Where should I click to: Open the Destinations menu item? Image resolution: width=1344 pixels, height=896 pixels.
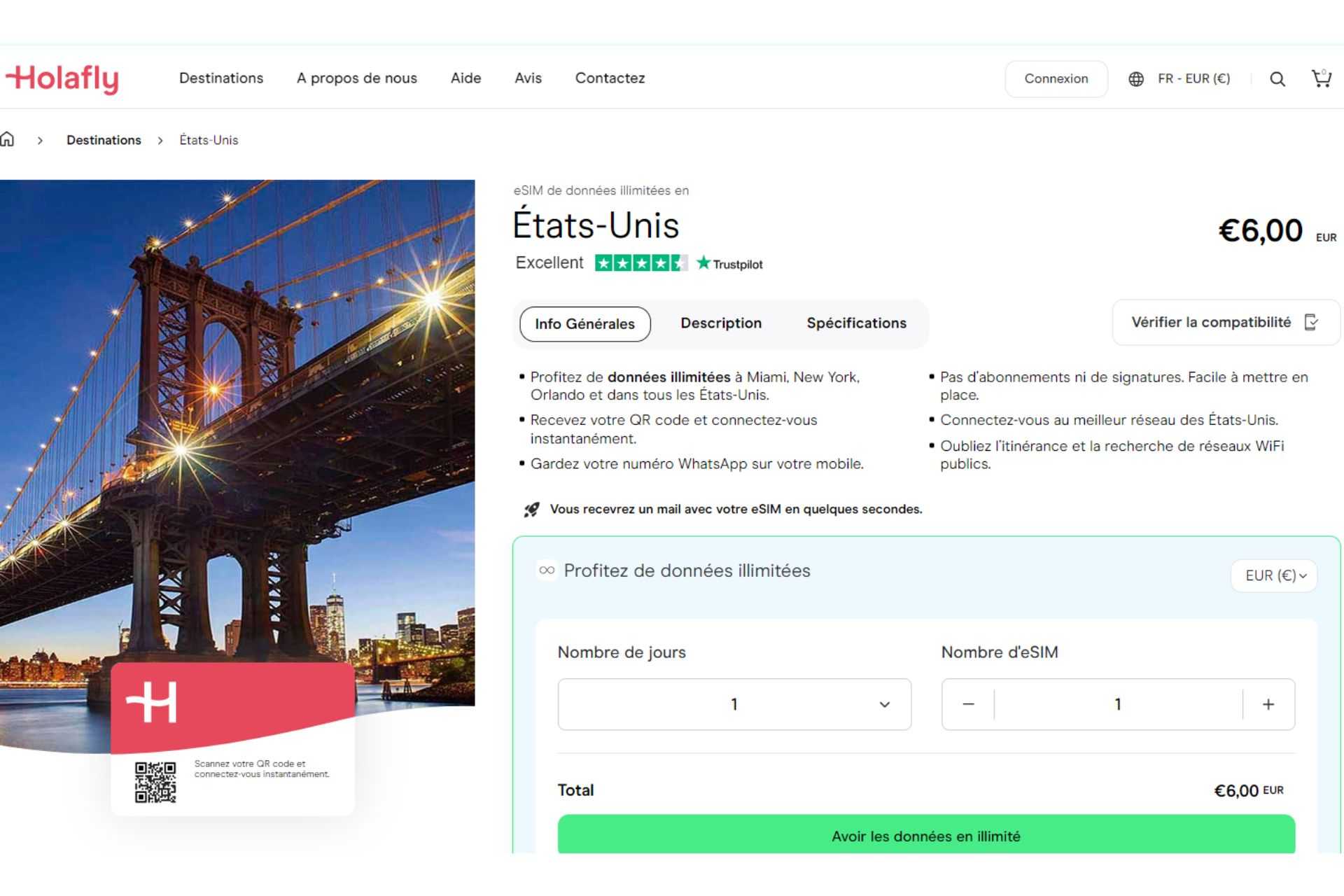point(221,78)
